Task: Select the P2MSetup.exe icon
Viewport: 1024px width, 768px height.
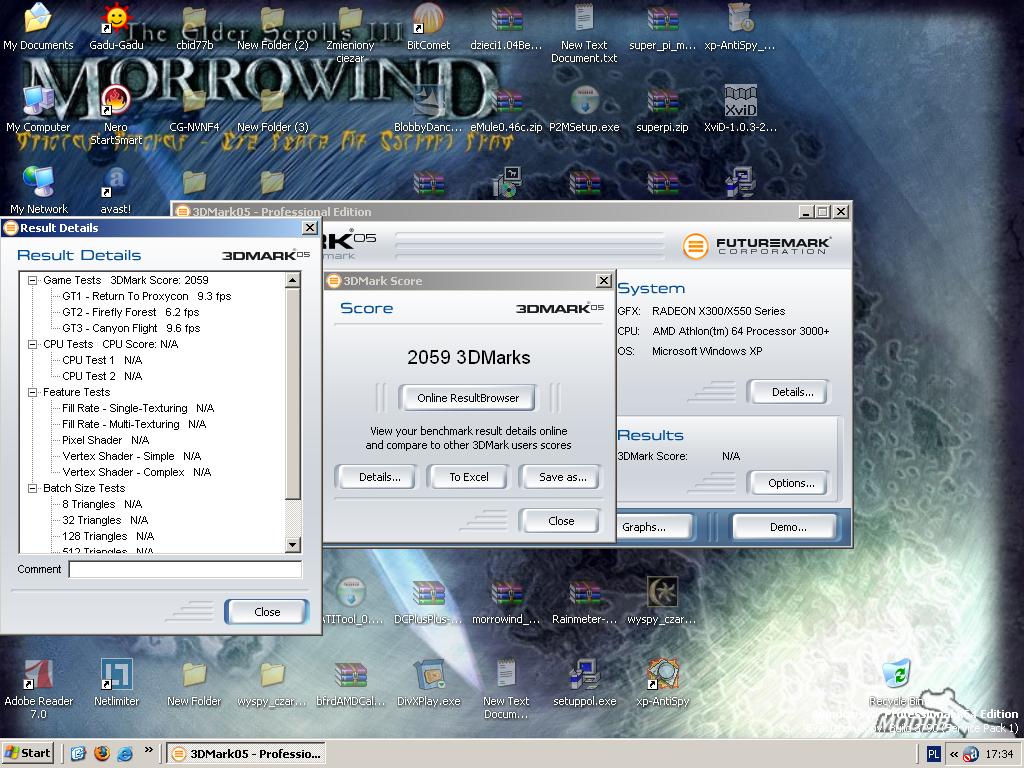Action: point(584,108)
